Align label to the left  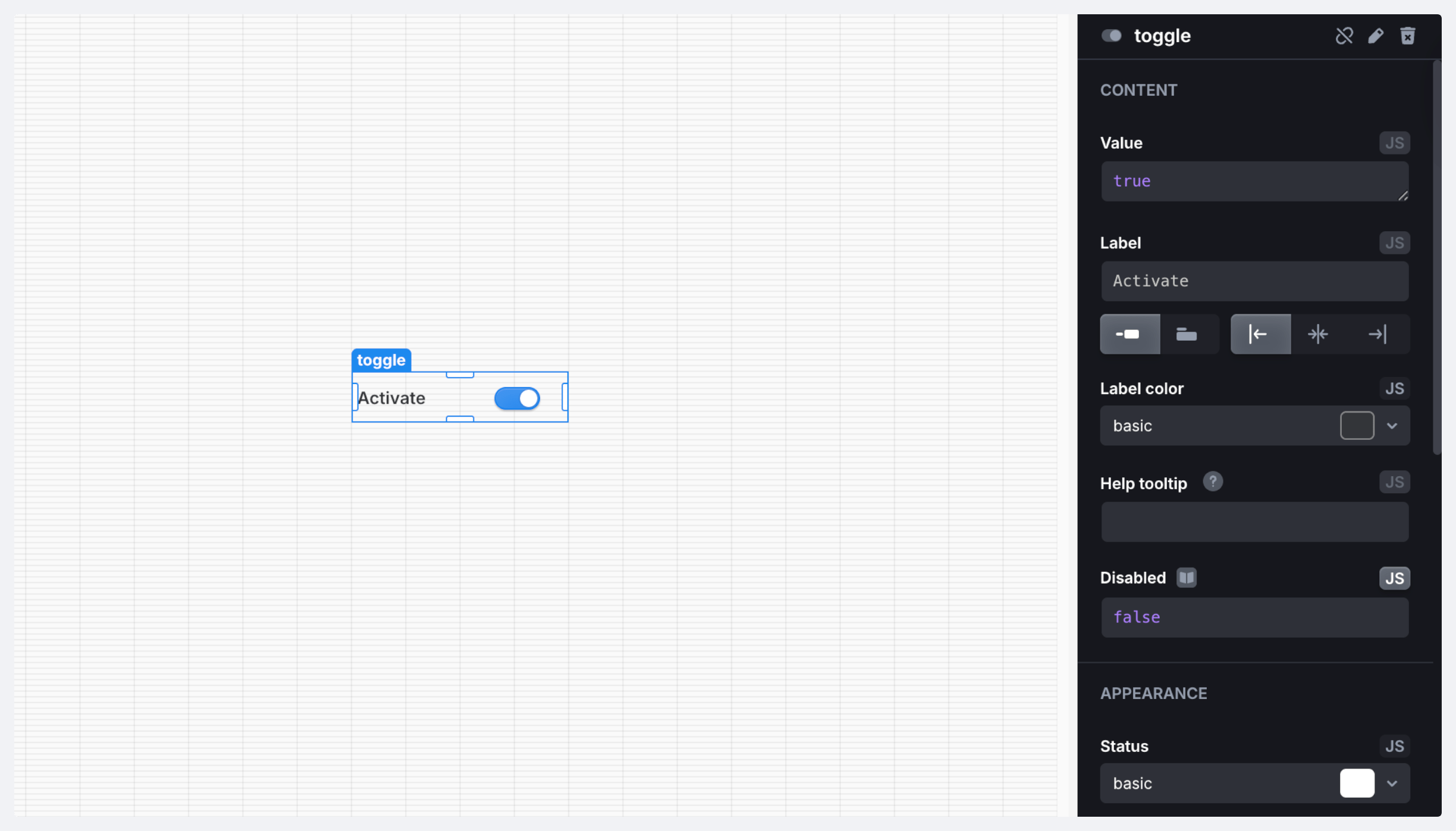(x=1260, y=334)
